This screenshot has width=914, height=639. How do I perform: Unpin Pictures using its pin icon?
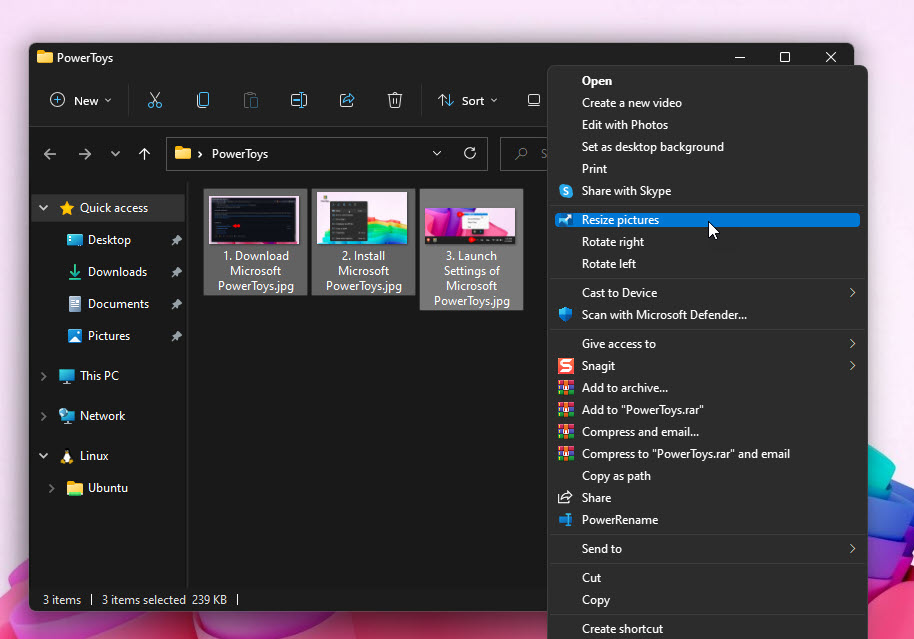[177, 336]
